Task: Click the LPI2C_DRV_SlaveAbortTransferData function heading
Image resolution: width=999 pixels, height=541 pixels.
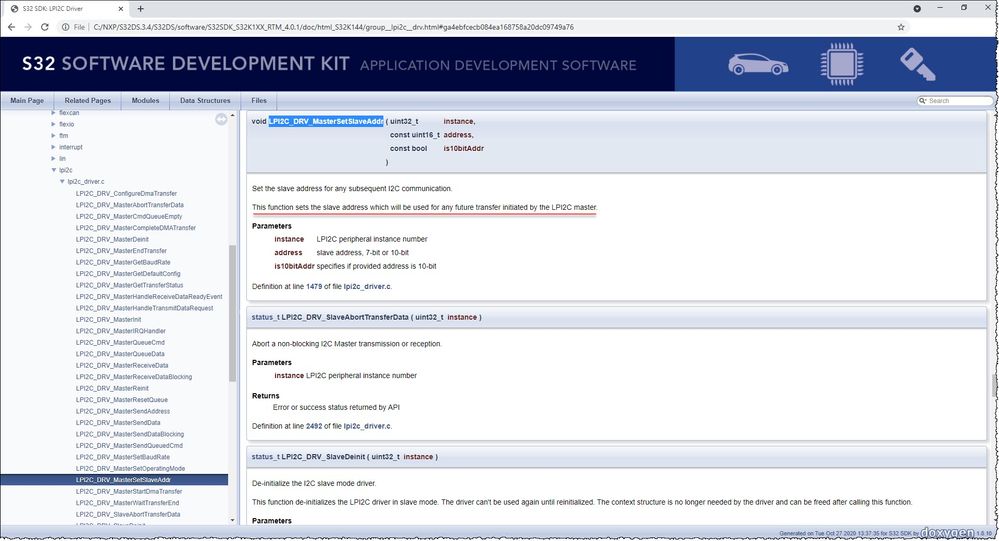Action: point(345,317)
